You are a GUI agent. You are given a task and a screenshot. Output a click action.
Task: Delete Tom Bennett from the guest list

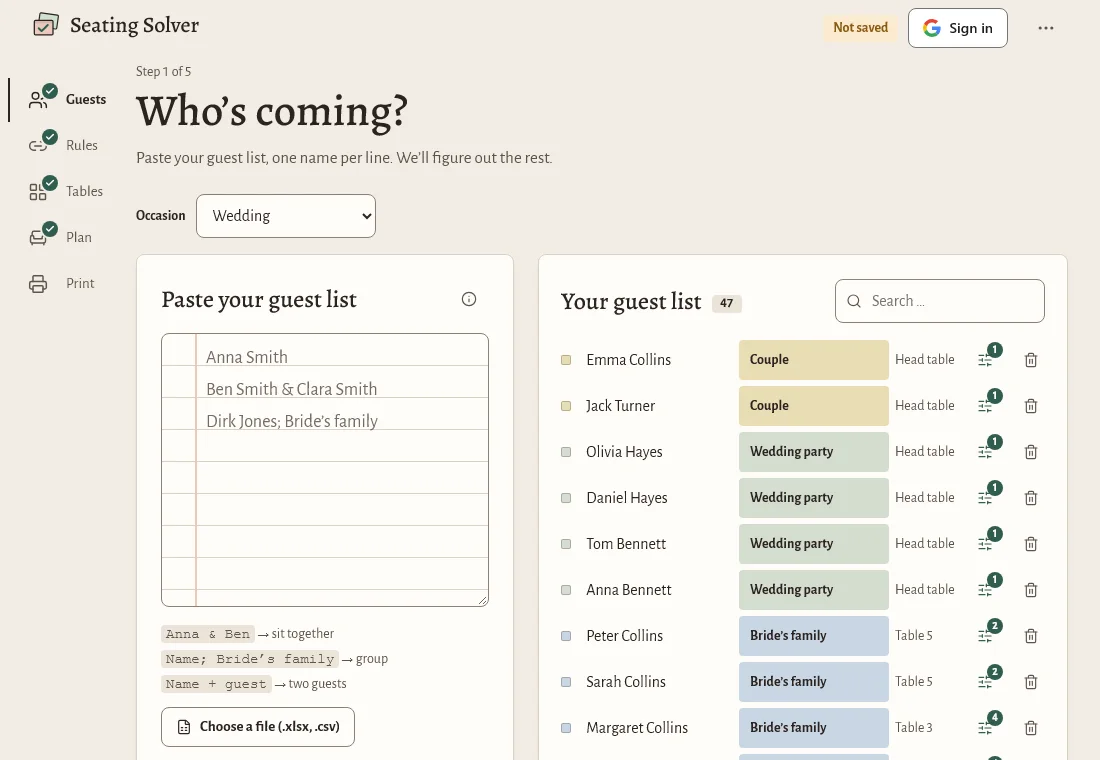[1031, 544]
